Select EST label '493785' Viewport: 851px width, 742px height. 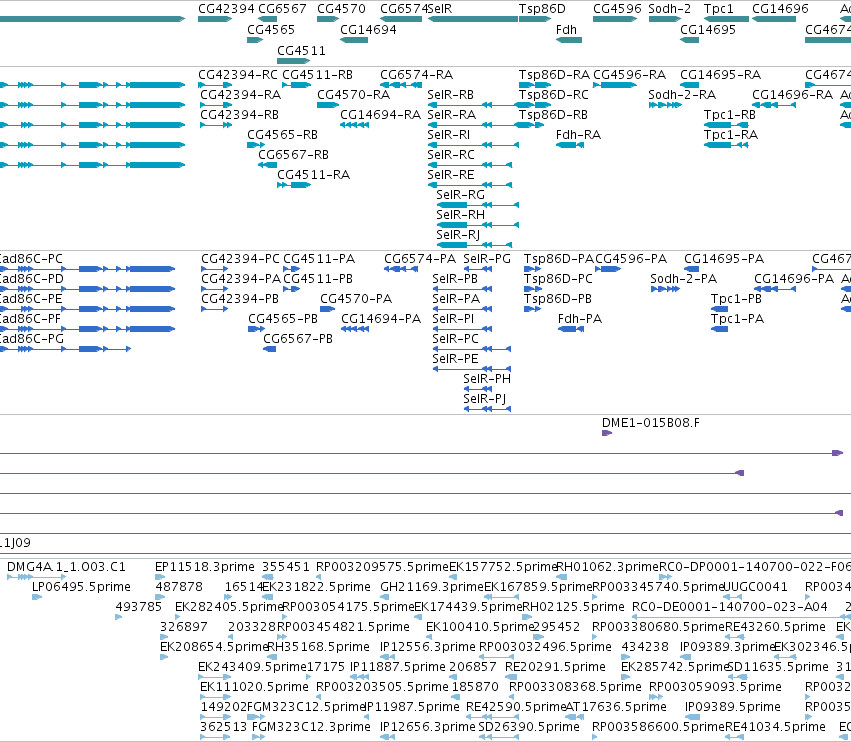[x=139, y=607]
